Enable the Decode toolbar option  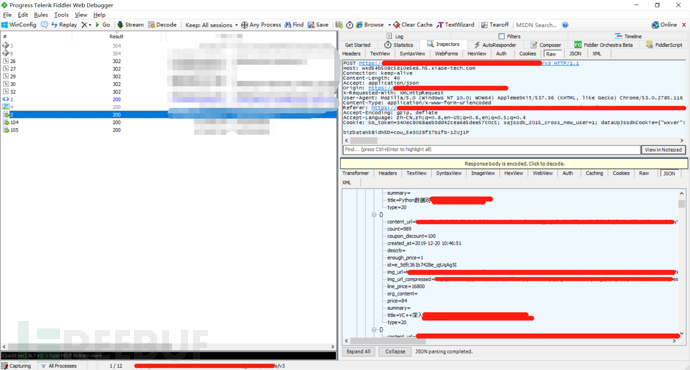[162, 25]
